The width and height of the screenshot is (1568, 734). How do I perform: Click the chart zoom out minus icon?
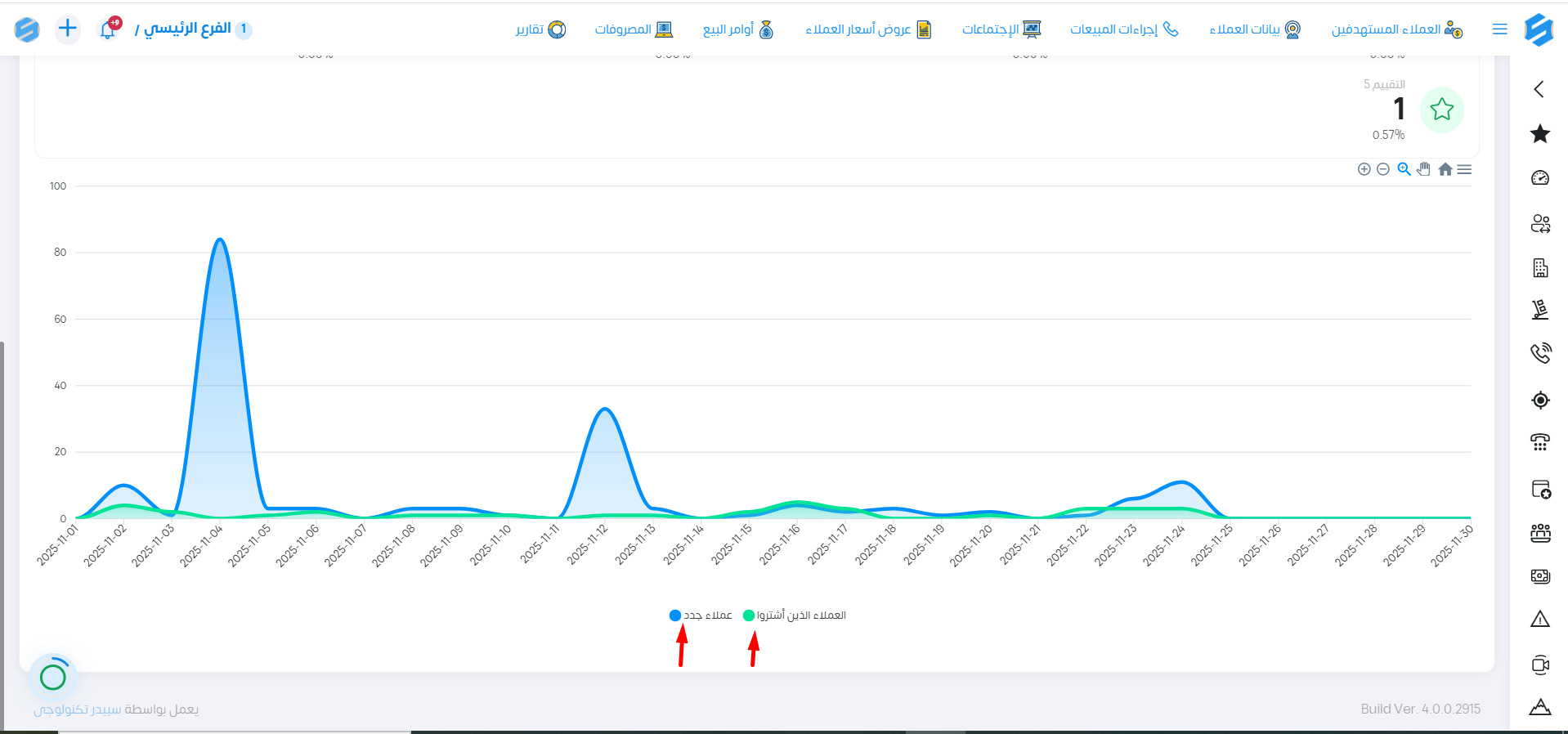pyautogui.click(x=1383, y=169)
